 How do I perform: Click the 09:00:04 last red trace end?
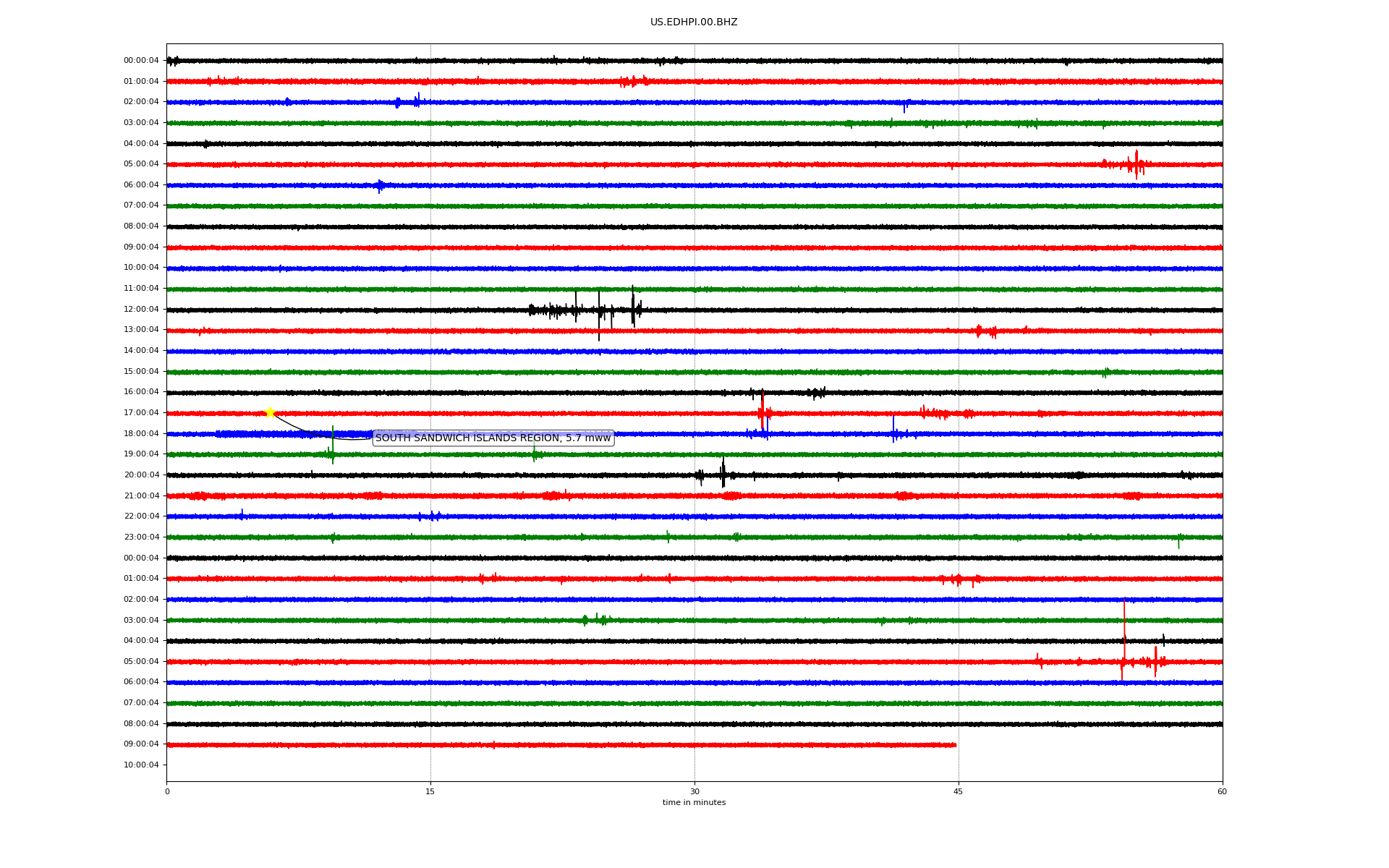[x=955, y=745]
